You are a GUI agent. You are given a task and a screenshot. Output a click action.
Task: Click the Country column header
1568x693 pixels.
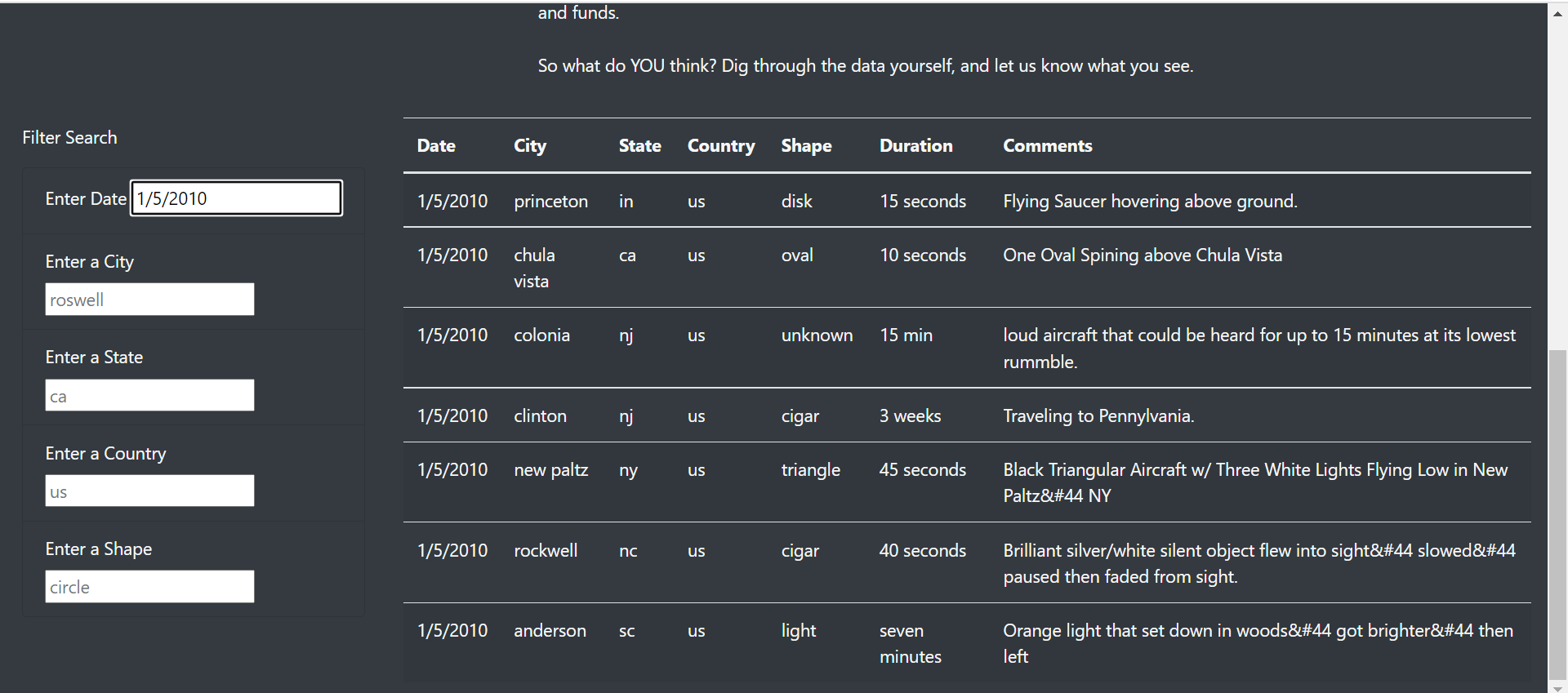click(x=721, y=145)
